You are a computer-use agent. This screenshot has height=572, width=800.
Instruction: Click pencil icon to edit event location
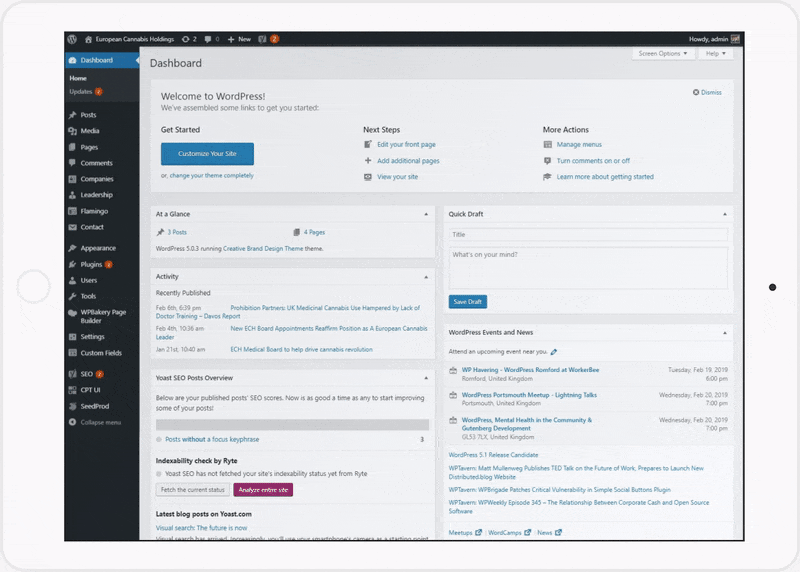point(554,352)
